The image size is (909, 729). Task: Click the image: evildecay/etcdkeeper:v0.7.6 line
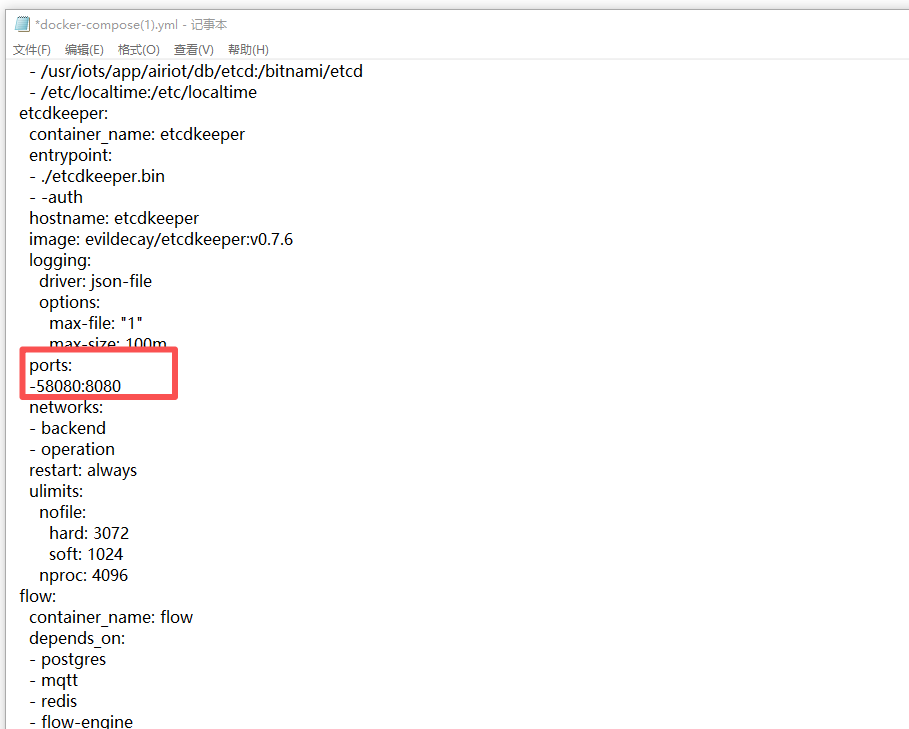tap(156, 238)
